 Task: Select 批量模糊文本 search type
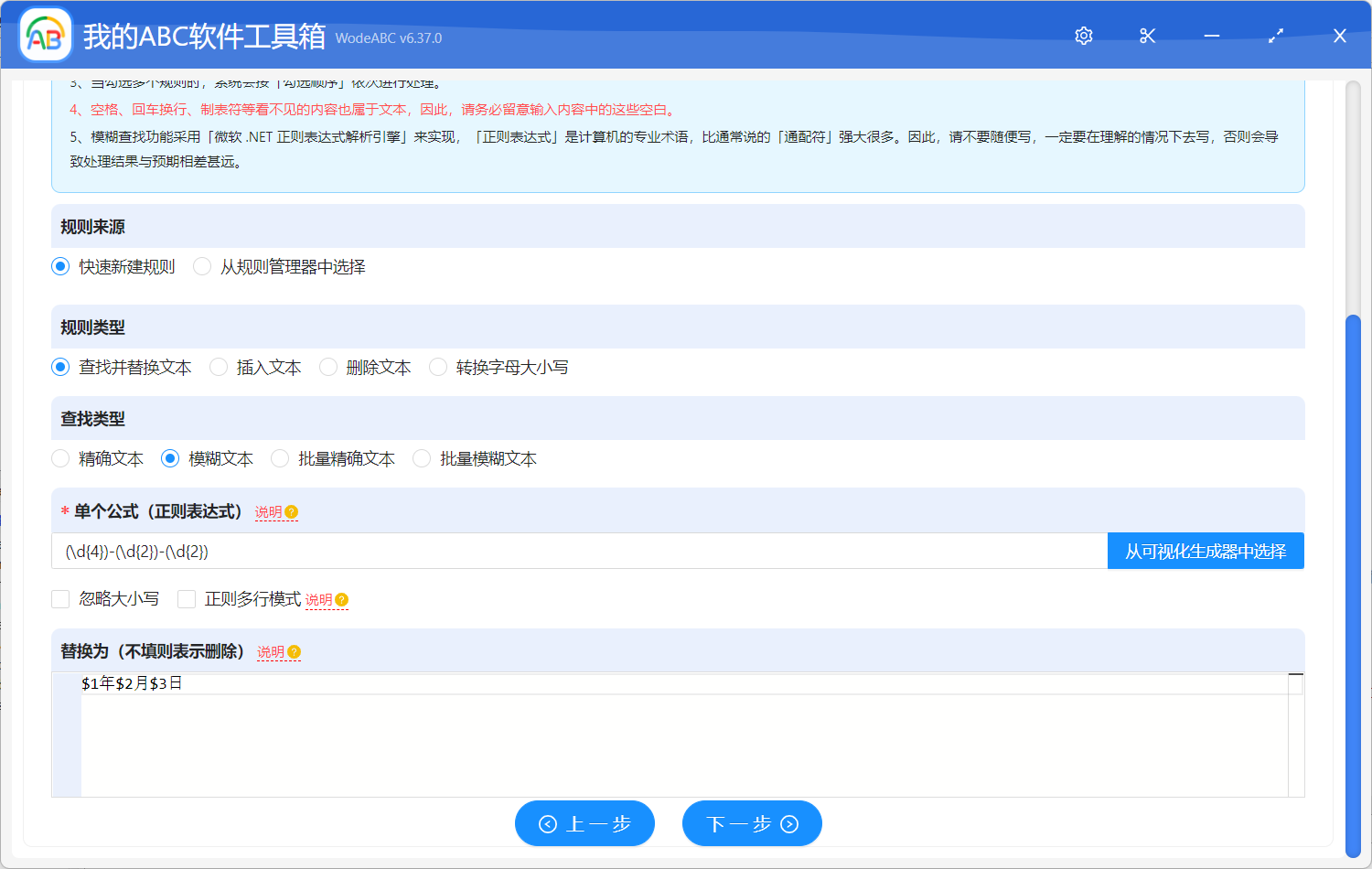(x=423, y=459)
